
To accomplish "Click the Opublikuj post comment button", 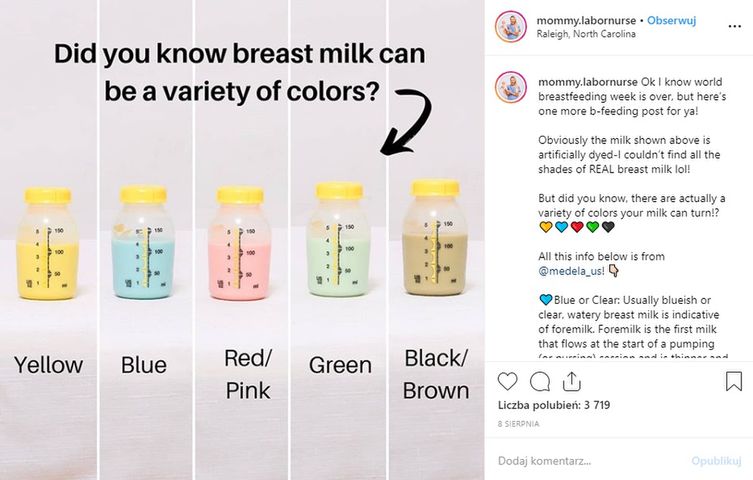I will (717, 461).
